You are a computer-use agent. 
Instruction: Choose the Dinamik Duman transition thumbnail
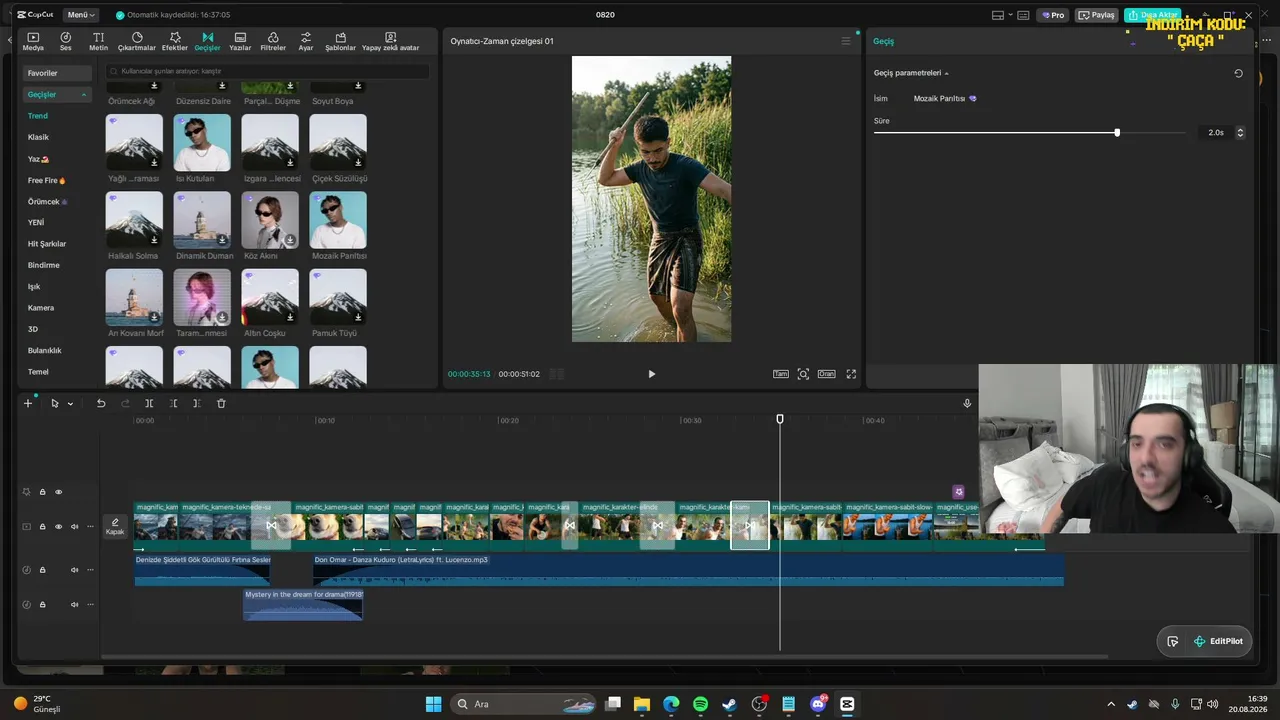click(202, 220)
